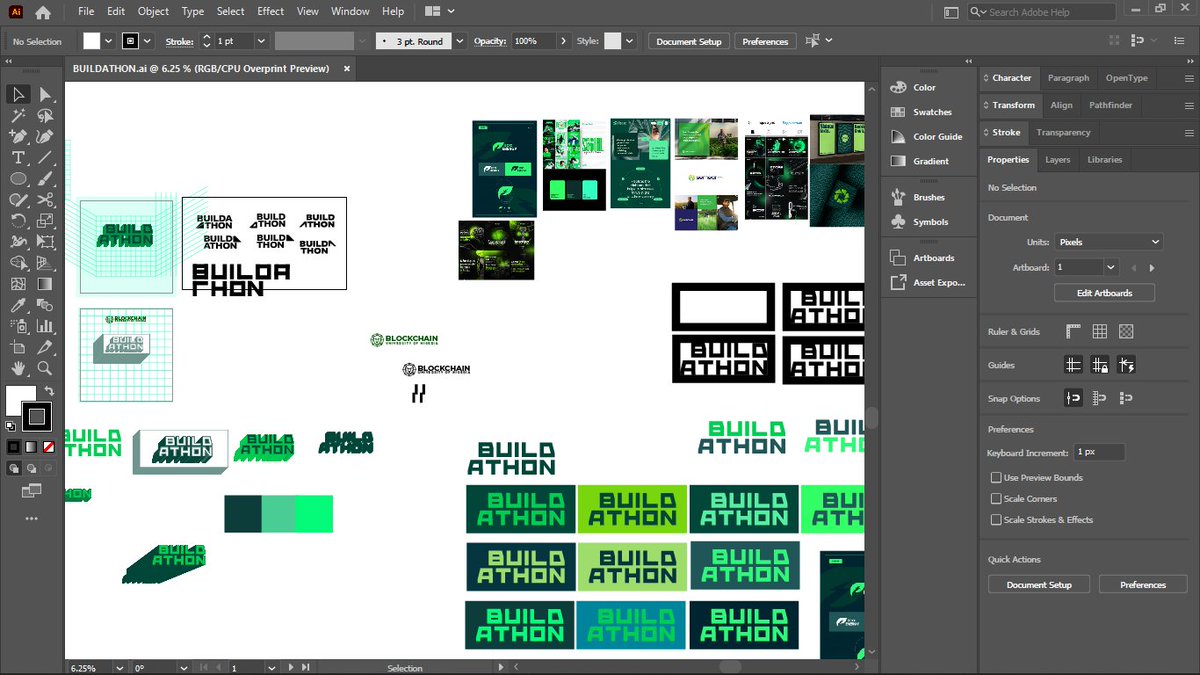Screen dimensions: 1200x675
Task: Select the Column Graph tool
Action: (x=45, y=326)
